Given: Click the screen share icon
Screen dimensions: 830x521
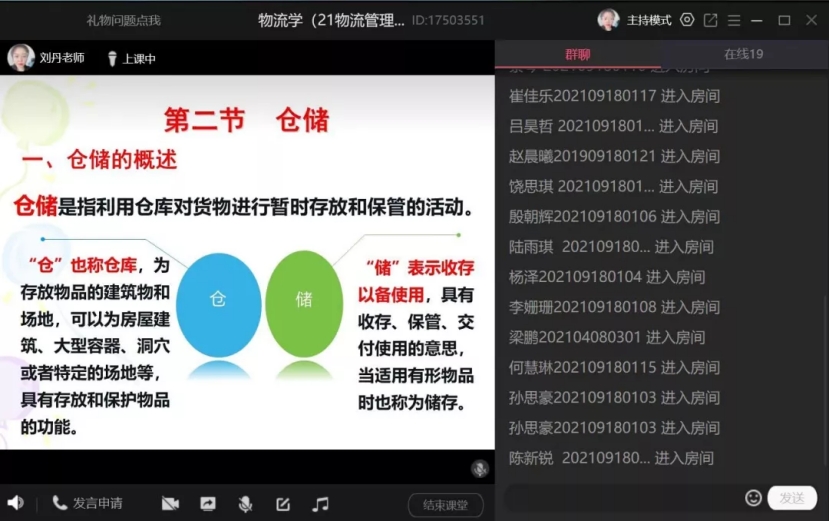Looking at the screenshot, I should click(208, 504).
